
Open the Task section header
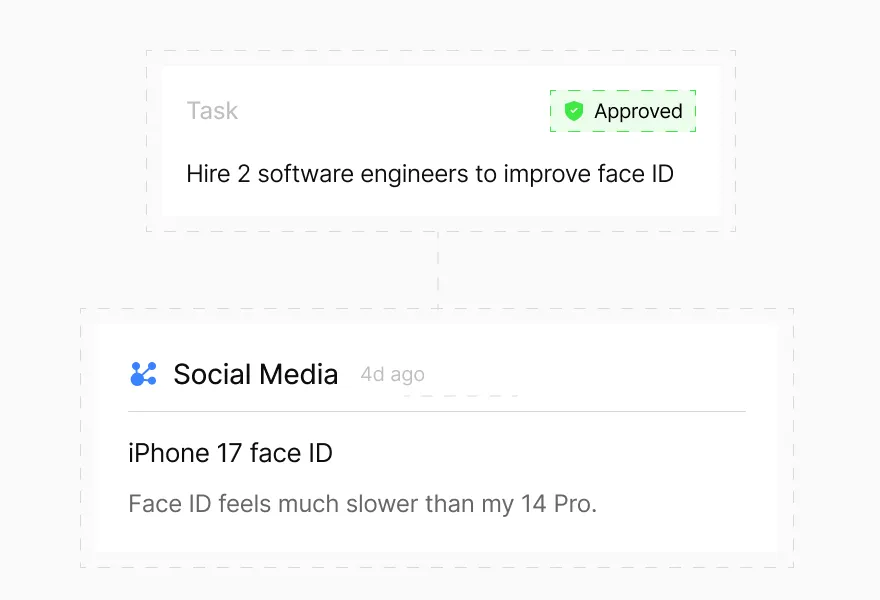click(x=212, y=111)
